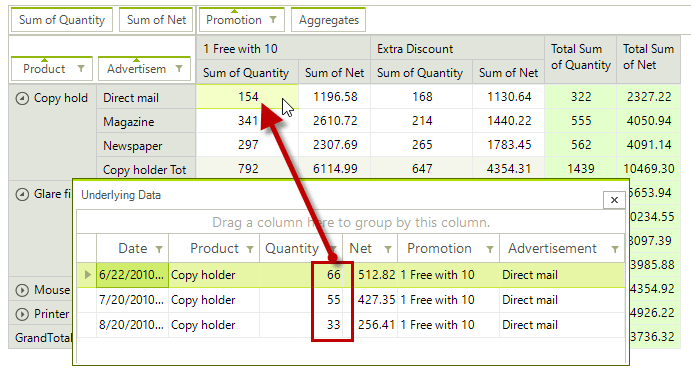Open Promotion column filter in Underlying Data
The width and height of the screenshot is (691, 374).
click(x=490, y=249)
